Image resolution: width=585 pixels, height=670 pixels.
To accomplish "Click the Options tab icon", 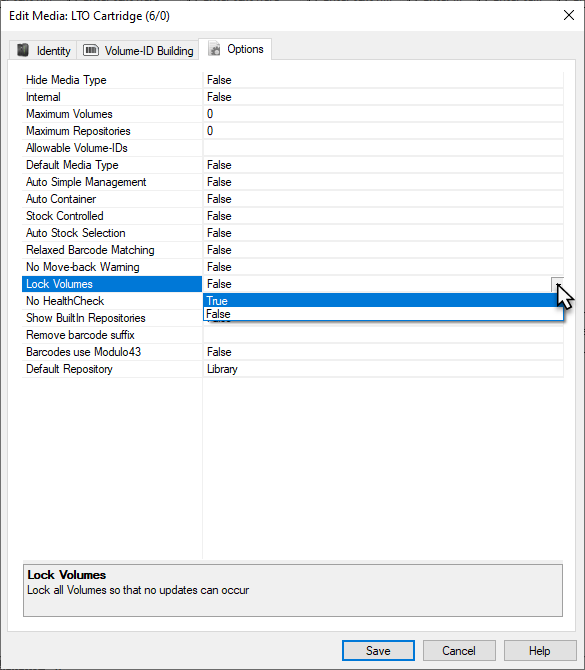I will tap(215, 49).
